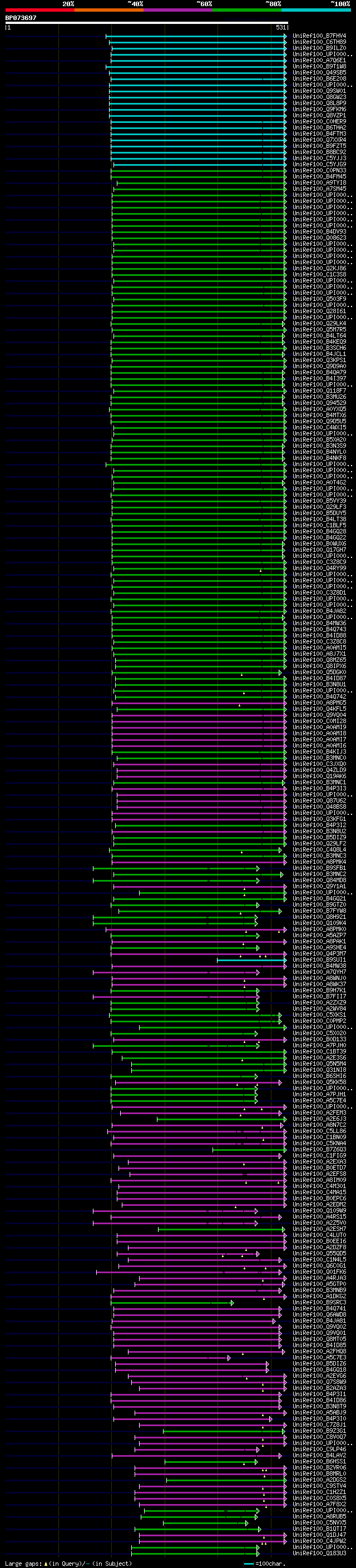Select label UniRef100_Q9FKM6
This screenshot has height=1568, width=356.
(319, 110)
